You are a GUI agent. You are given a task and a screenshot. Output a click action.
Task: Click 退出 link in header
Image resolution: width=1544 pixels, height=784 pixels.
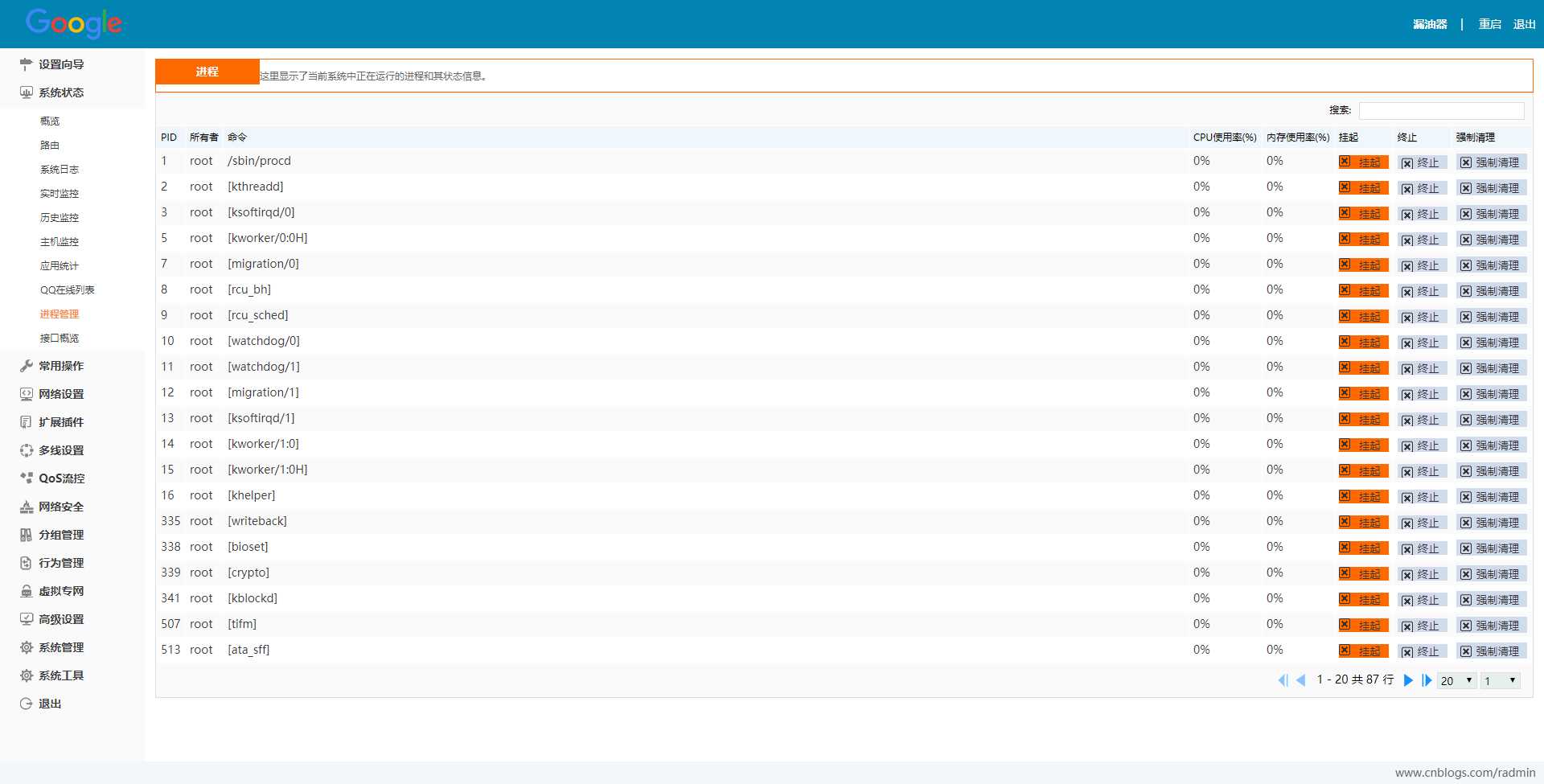[1524, 24]
